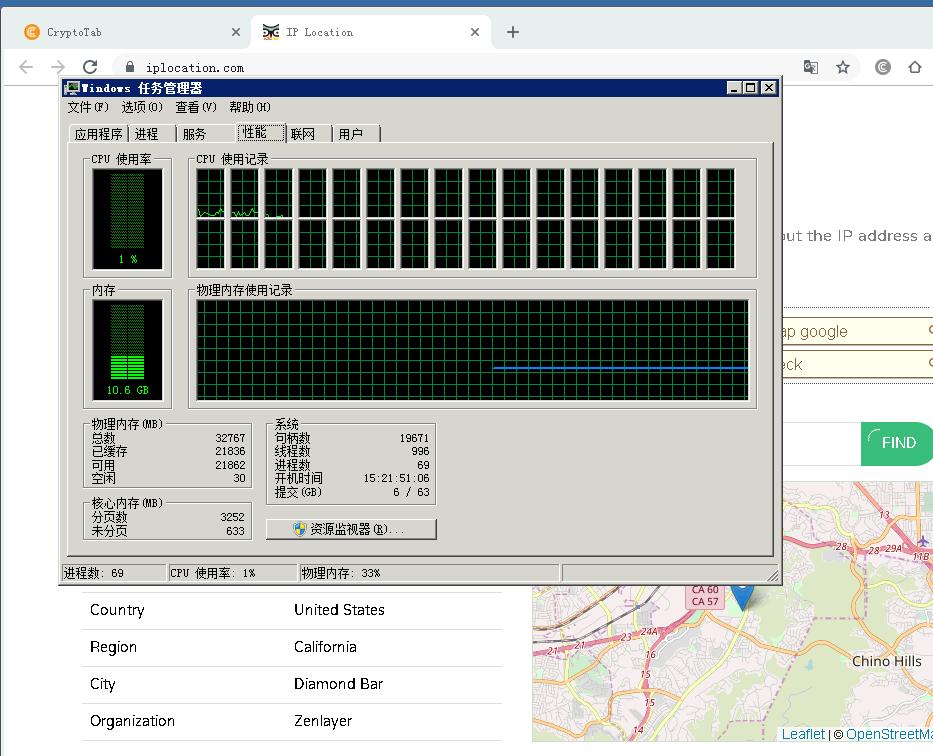Viewport: 933px width, 756px height.
Task: Click the physical memory usage history graph
Action: tap(472, 350)
